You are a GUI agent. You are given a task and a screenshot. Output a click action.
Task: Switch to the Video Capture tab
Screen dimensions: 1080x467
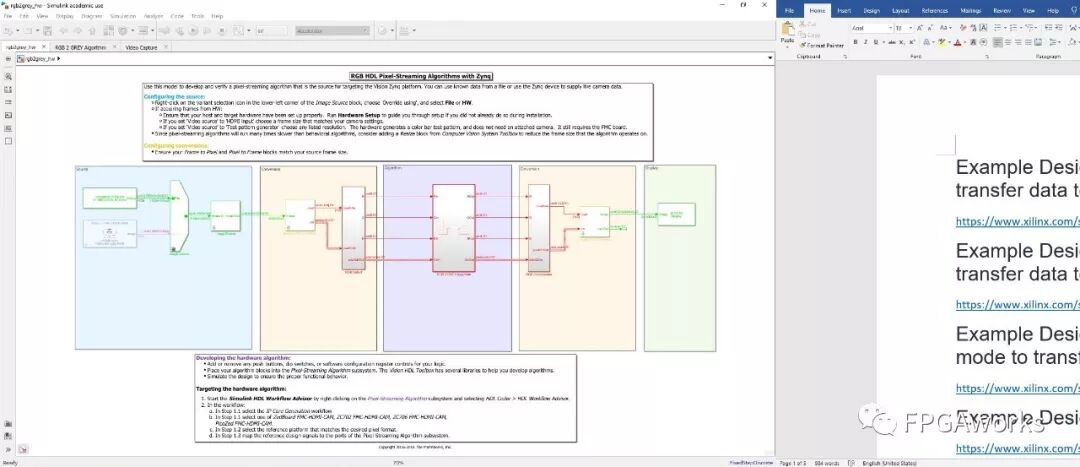coord(139,46)
